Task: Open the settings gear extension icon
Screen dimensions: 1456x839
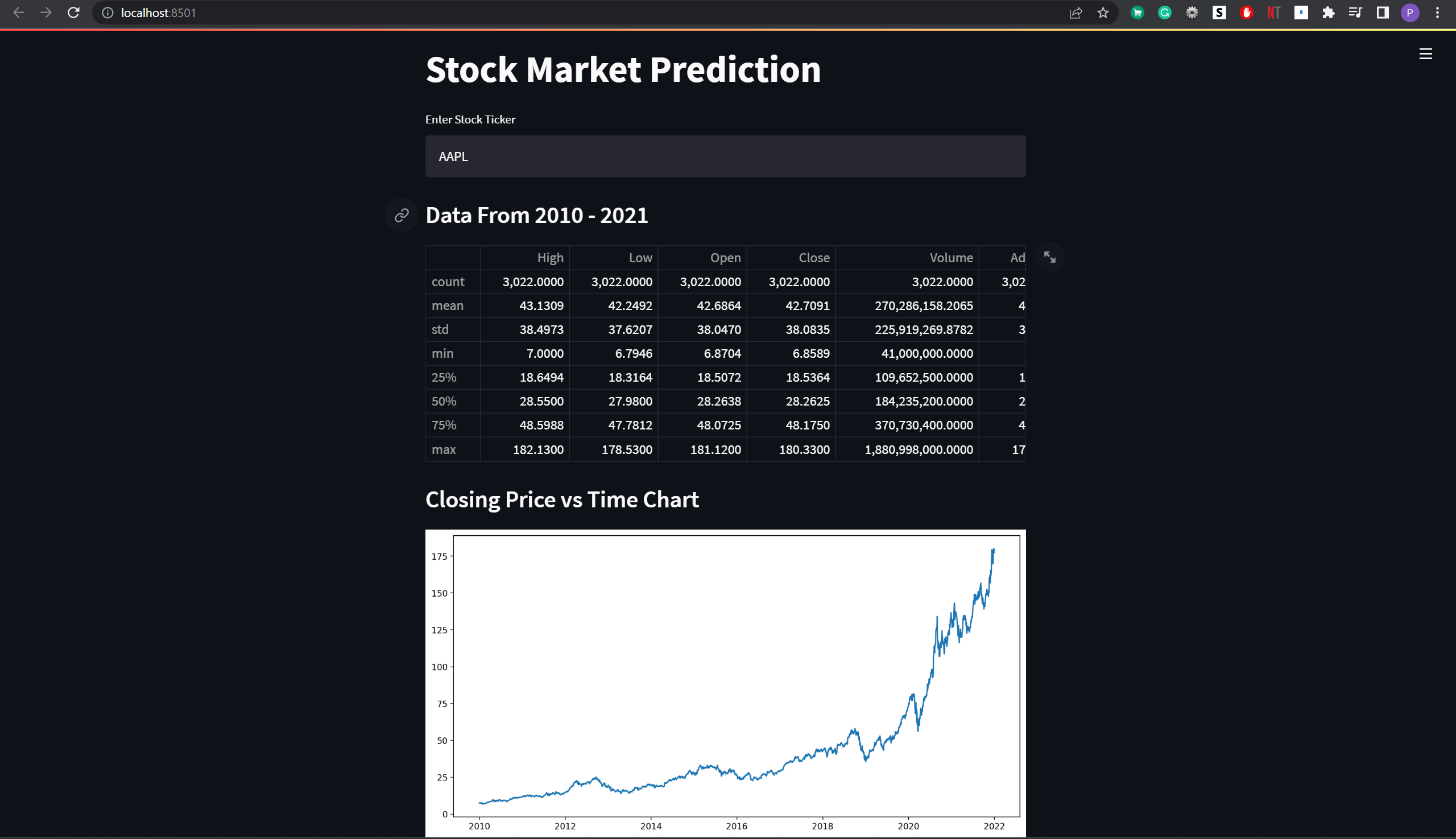Action: [x=1192, y=12]
